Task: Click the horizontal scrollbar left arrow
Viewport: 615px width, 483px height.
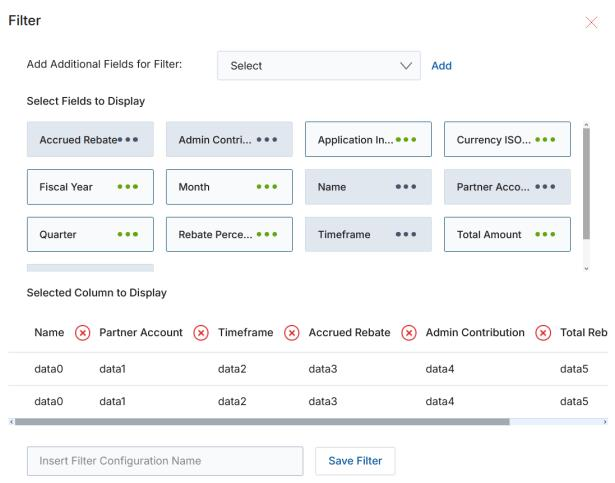Action: pyautogui.click(x=11, y=422)
